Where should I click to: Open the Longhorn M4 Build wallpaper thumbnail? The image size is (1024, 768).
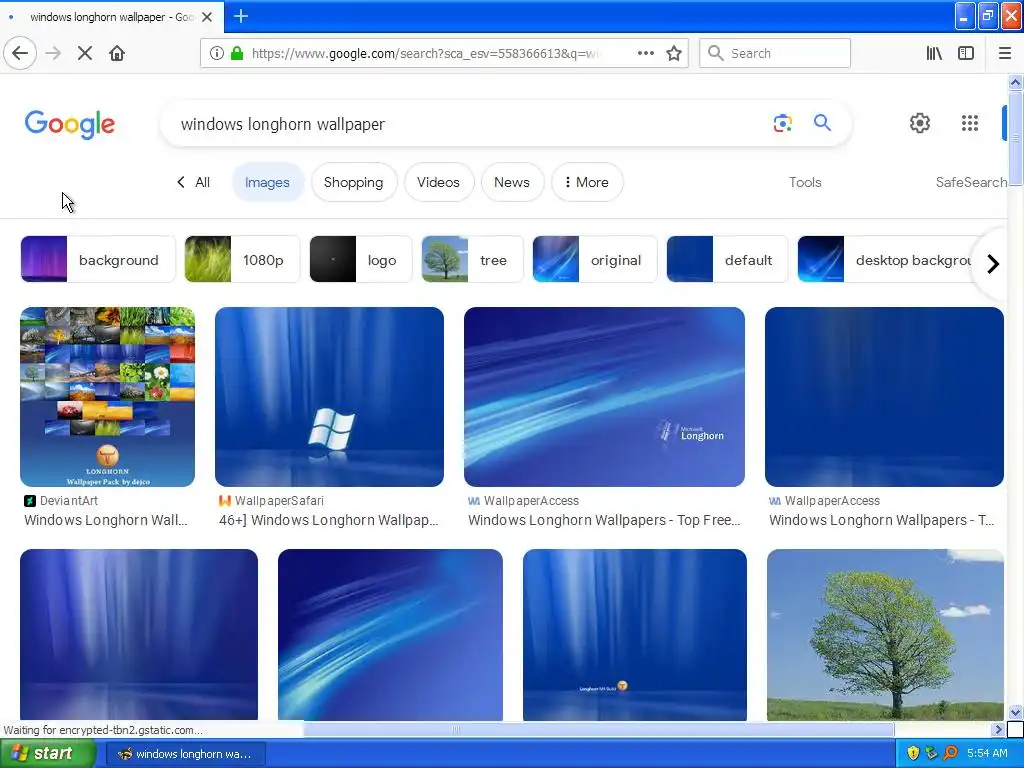tap(635, 634)
